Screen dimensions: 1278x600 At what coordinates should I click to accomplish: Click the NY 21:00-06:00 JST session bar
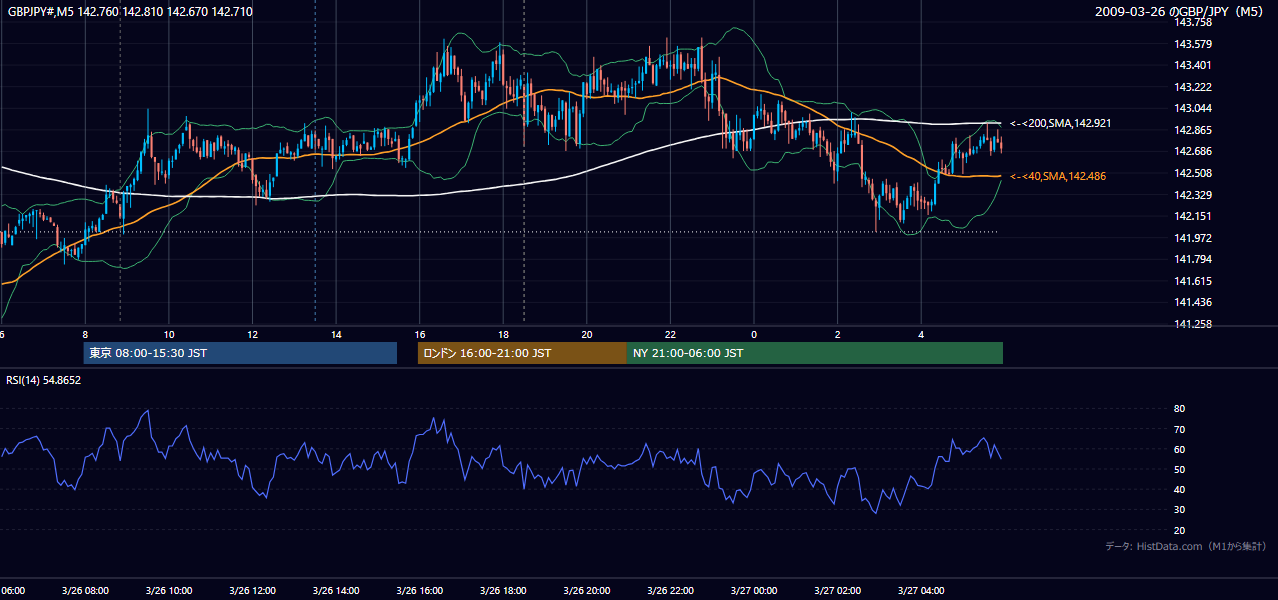tap(815, 353)
